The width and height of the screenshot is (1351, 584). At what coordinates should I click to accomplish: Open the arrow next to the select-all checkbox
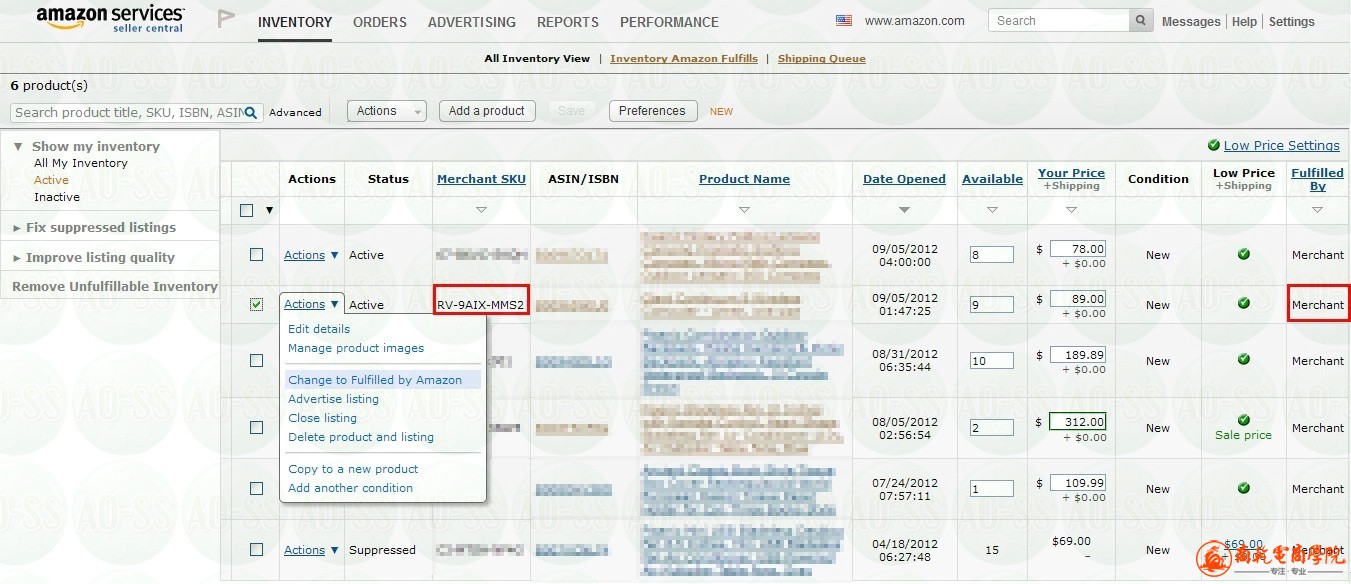click(268, 211)
